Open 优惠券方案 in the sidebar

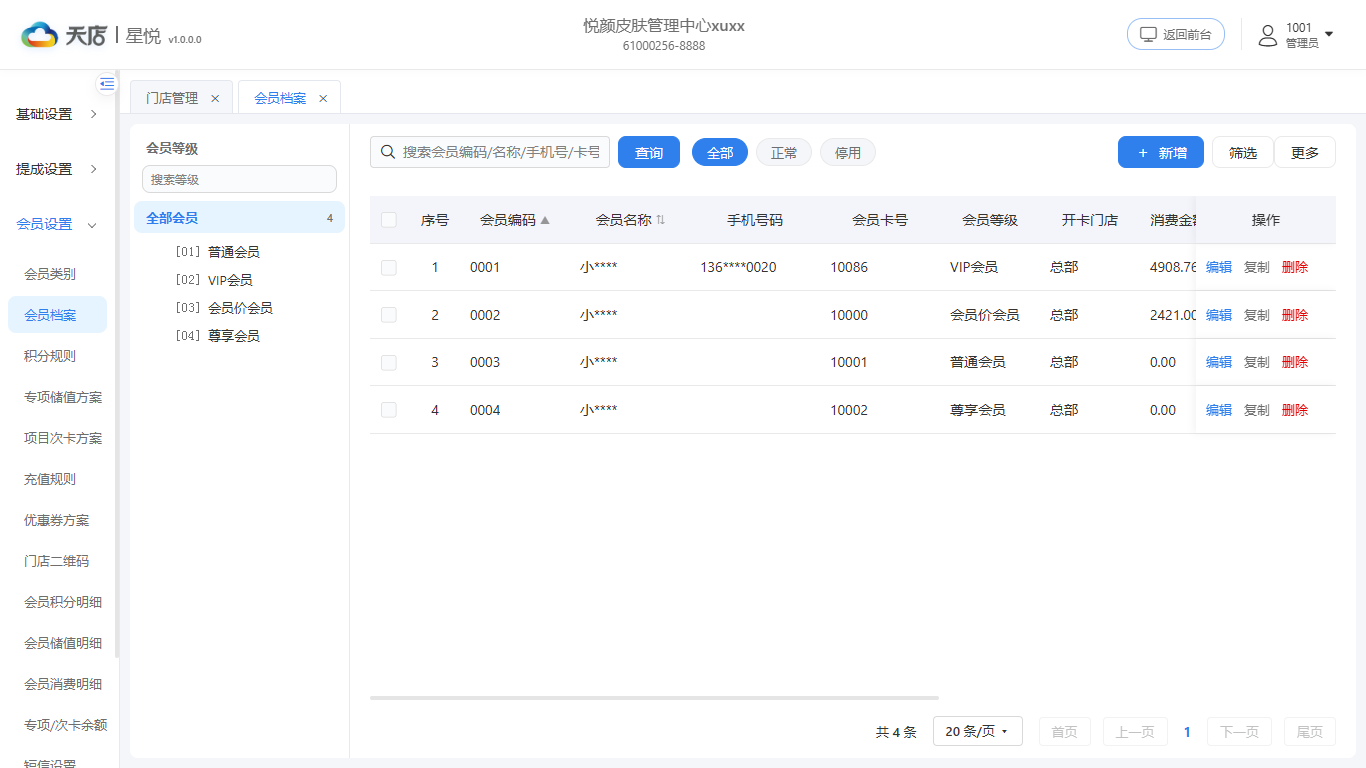[57, 520]
